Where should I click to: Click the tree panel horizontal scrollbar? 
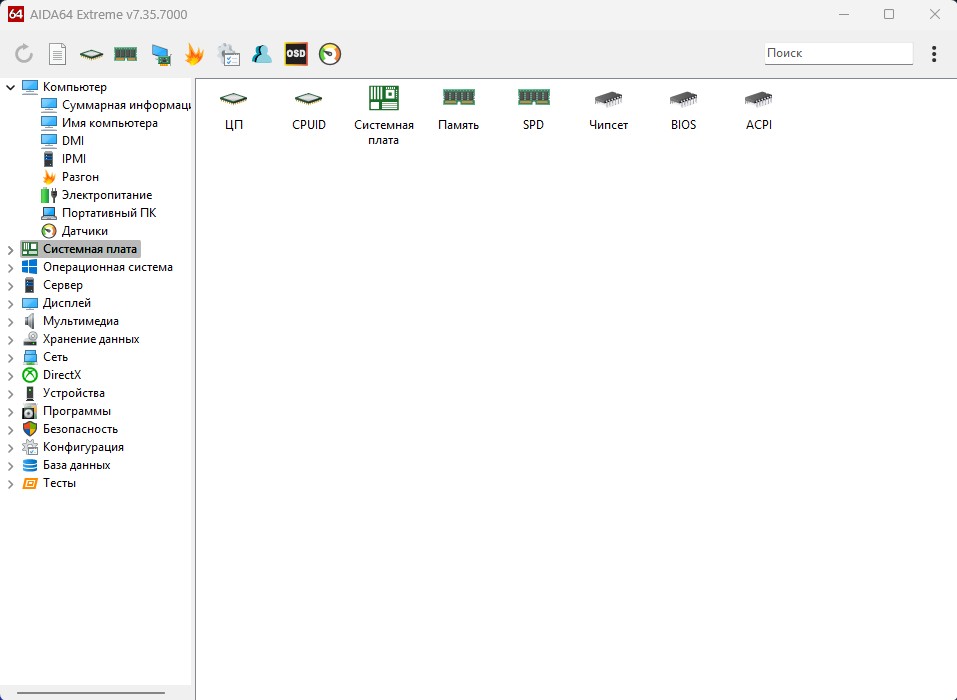[91, 693]
